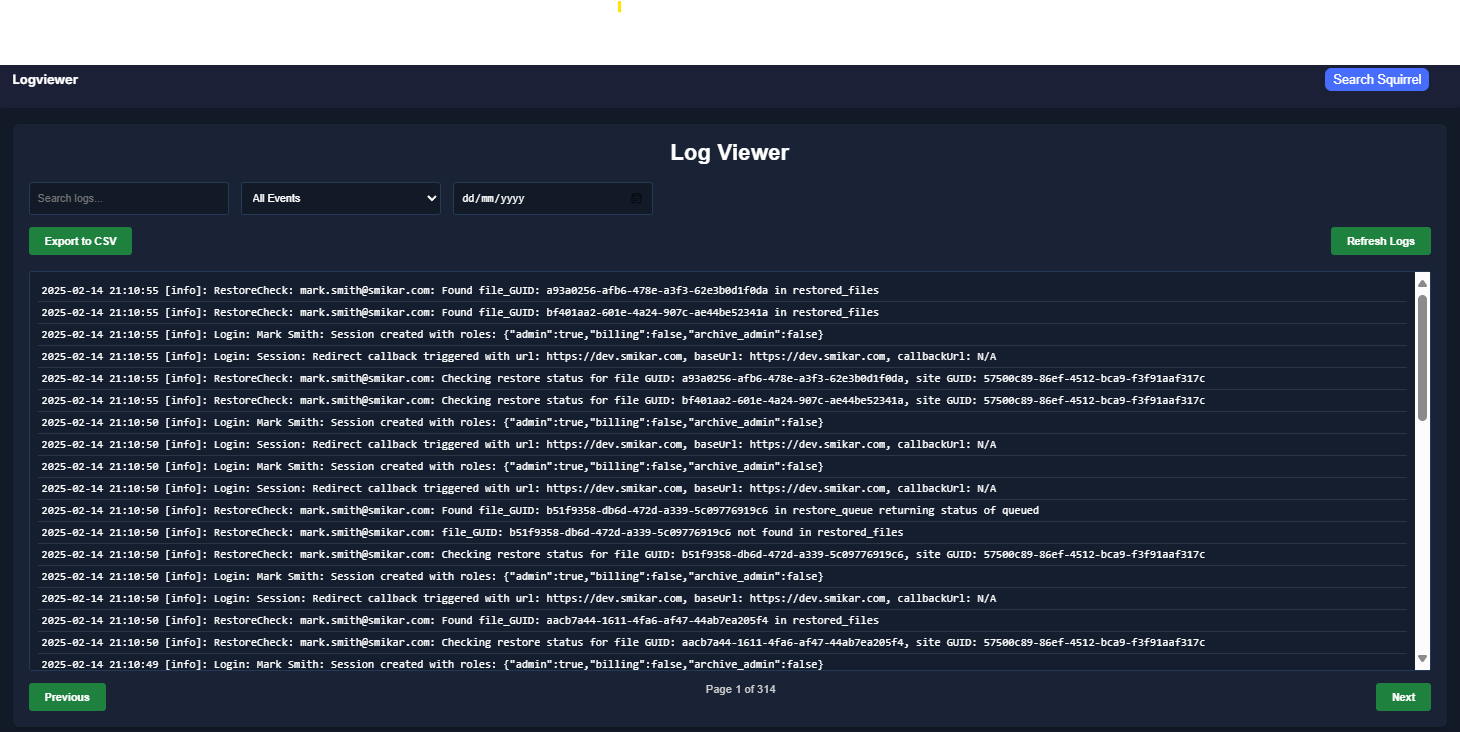The image size is (1460, 732).
Task: Expand the All Events filter dropdown
Action: coord(340,198)
